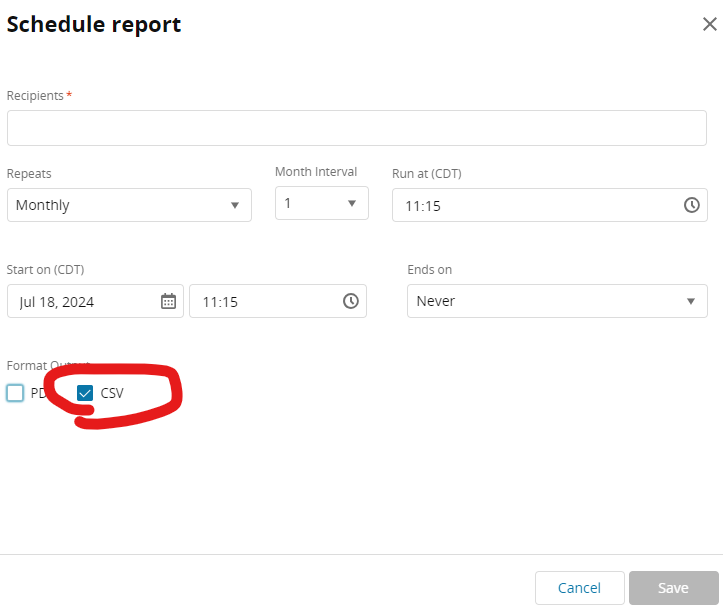Uncheck the CSV format checkbox
This screenshot has width=723, height=615.
(85, 393)
